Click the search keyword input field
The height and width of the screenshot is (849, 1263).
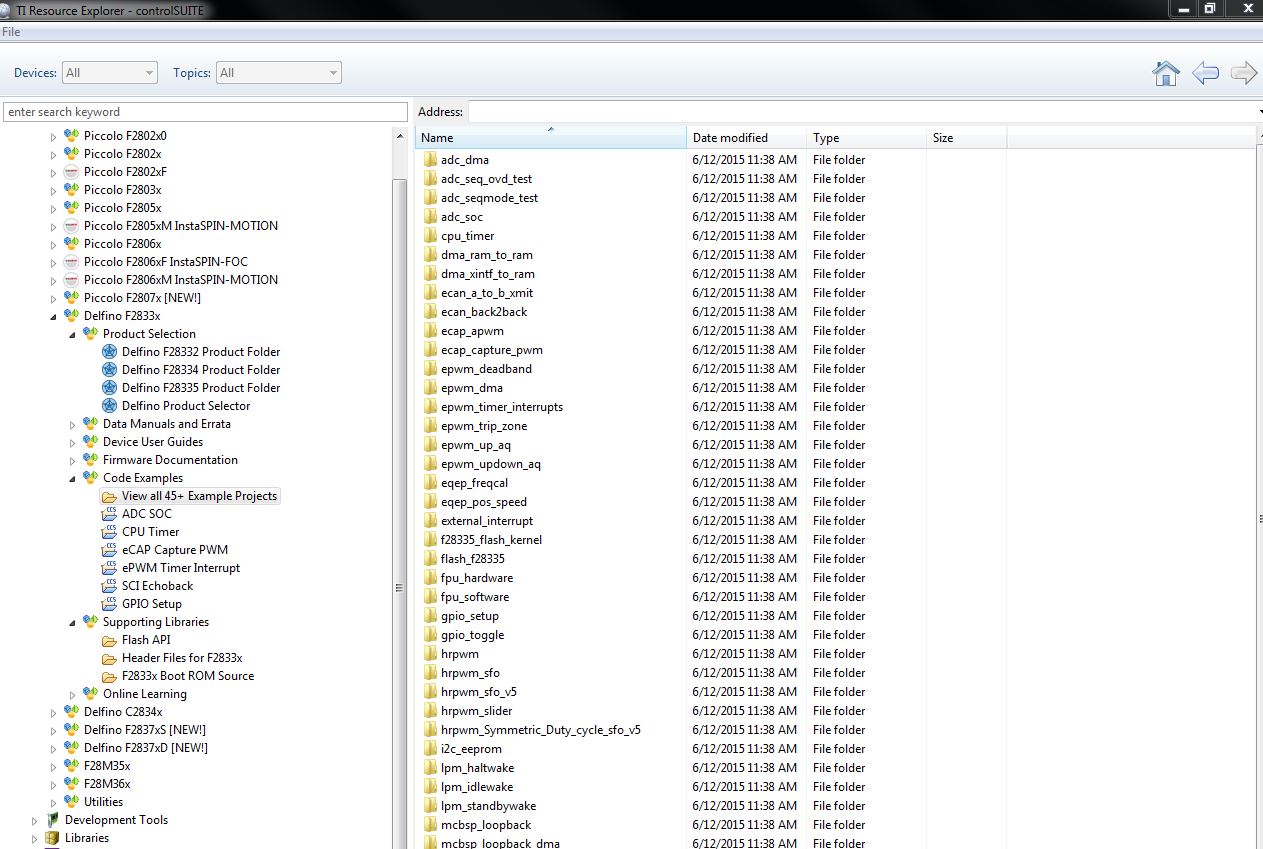[x=206, y=112]
